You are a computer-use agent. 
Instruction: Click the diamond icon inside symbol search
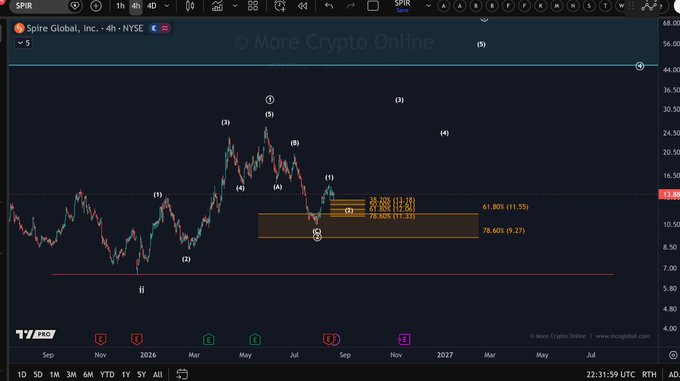[75, 6]
